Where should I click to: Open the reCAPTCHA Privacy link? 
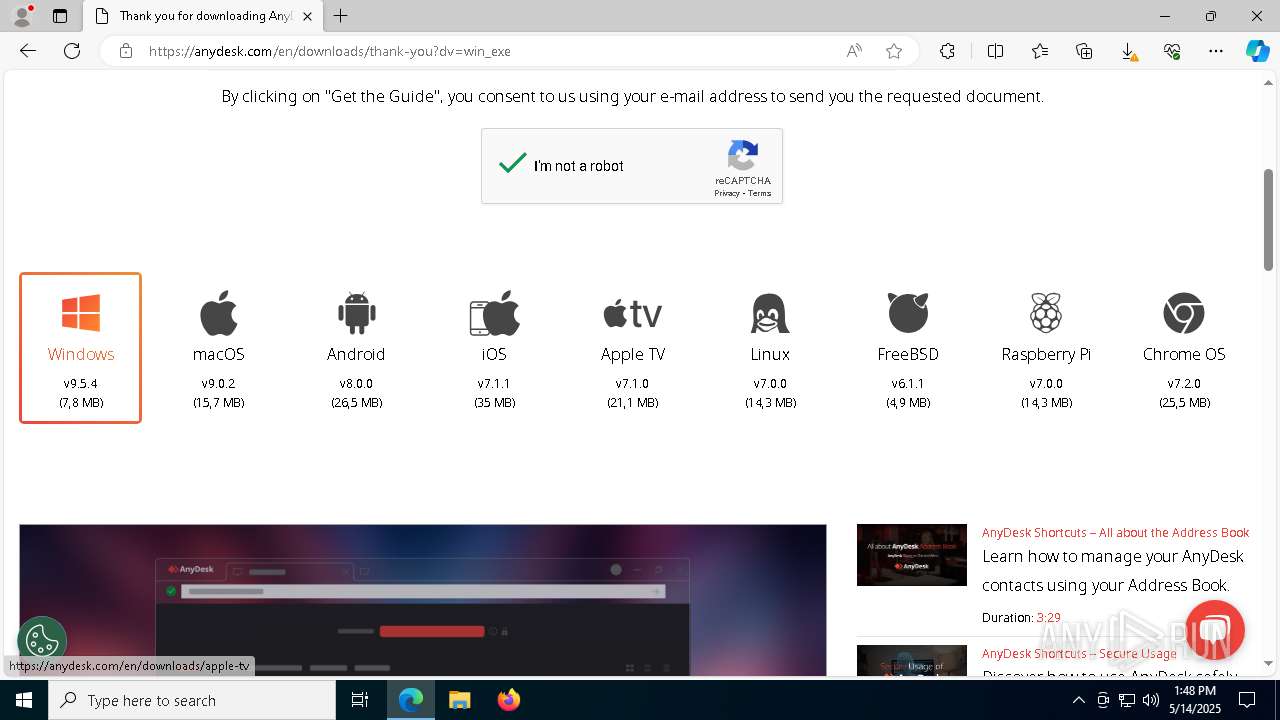(727, 193)
